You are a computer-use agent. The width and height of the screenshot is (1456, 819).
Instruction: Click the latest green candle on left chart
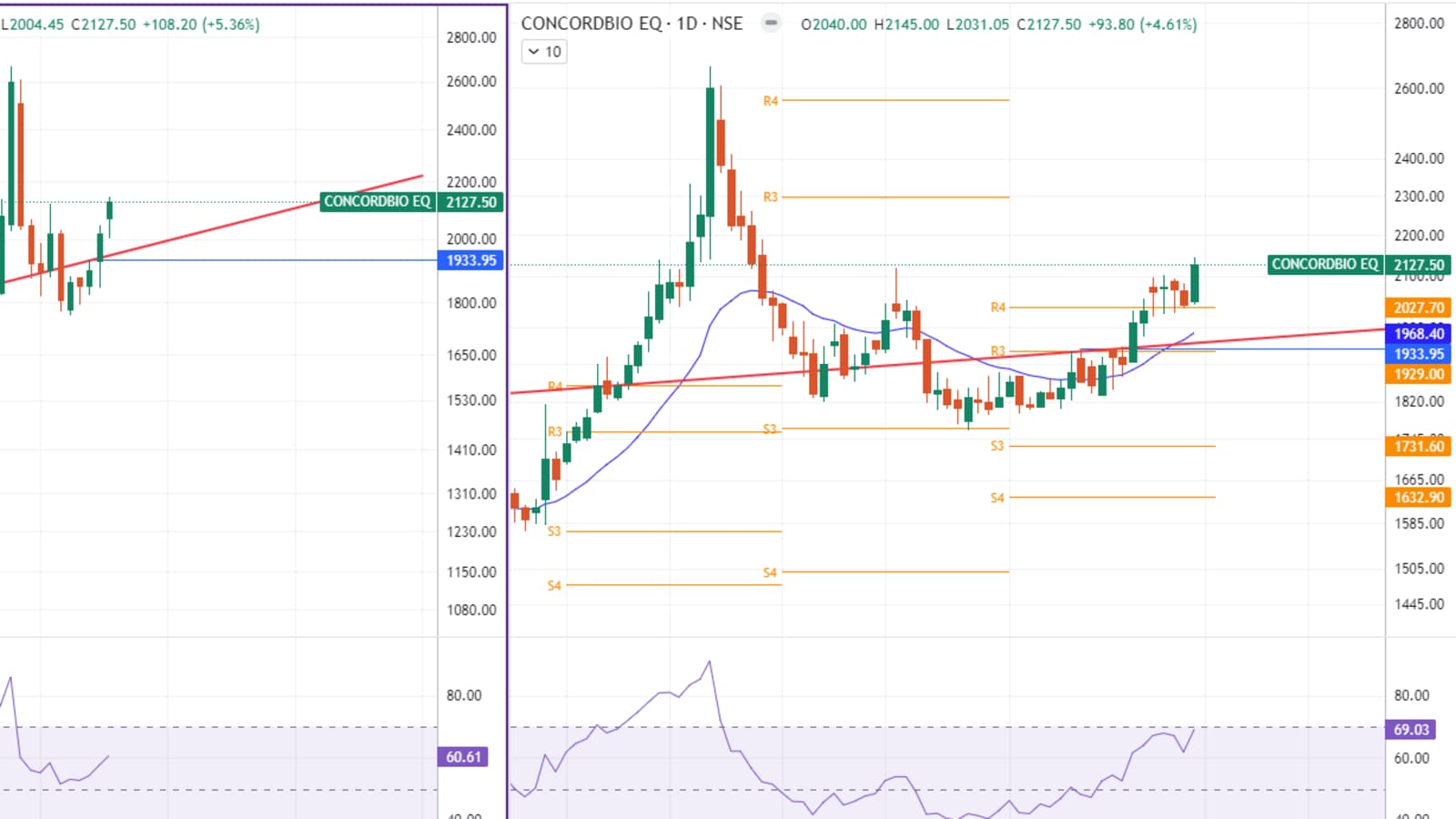pos(110,211)
